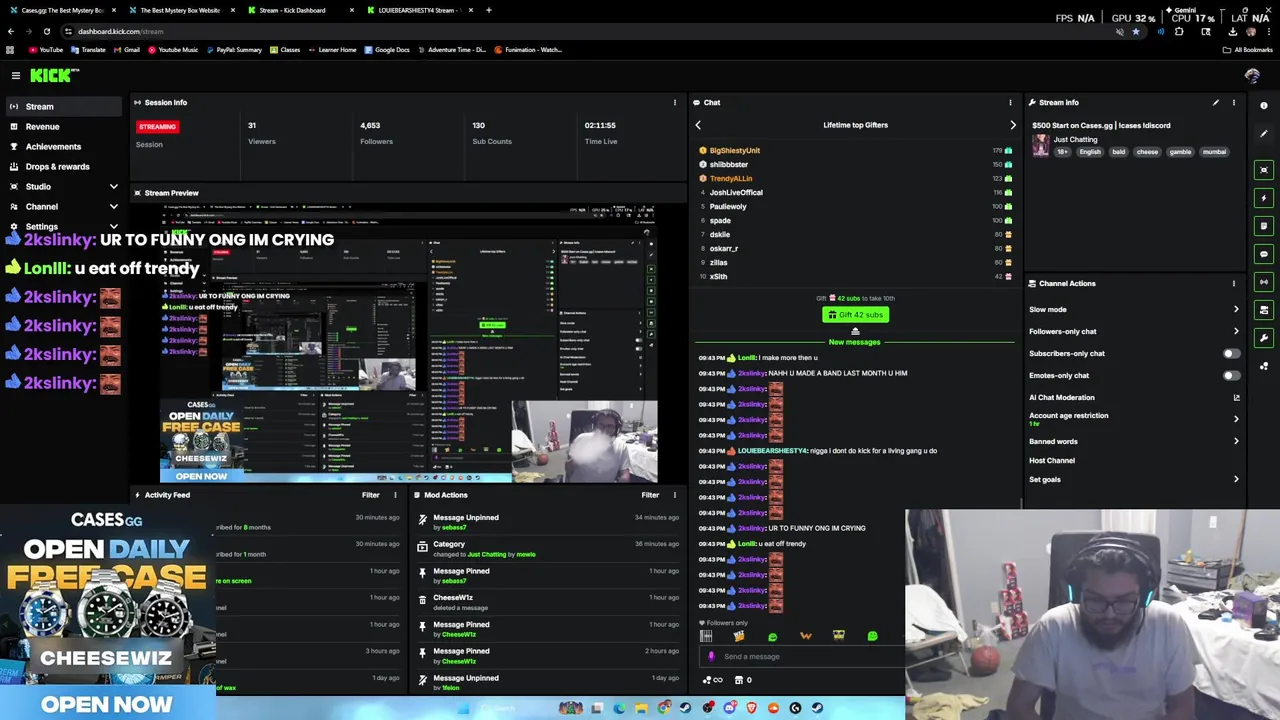
Task: Reload the browser page
Action: [x=46, y=31]
